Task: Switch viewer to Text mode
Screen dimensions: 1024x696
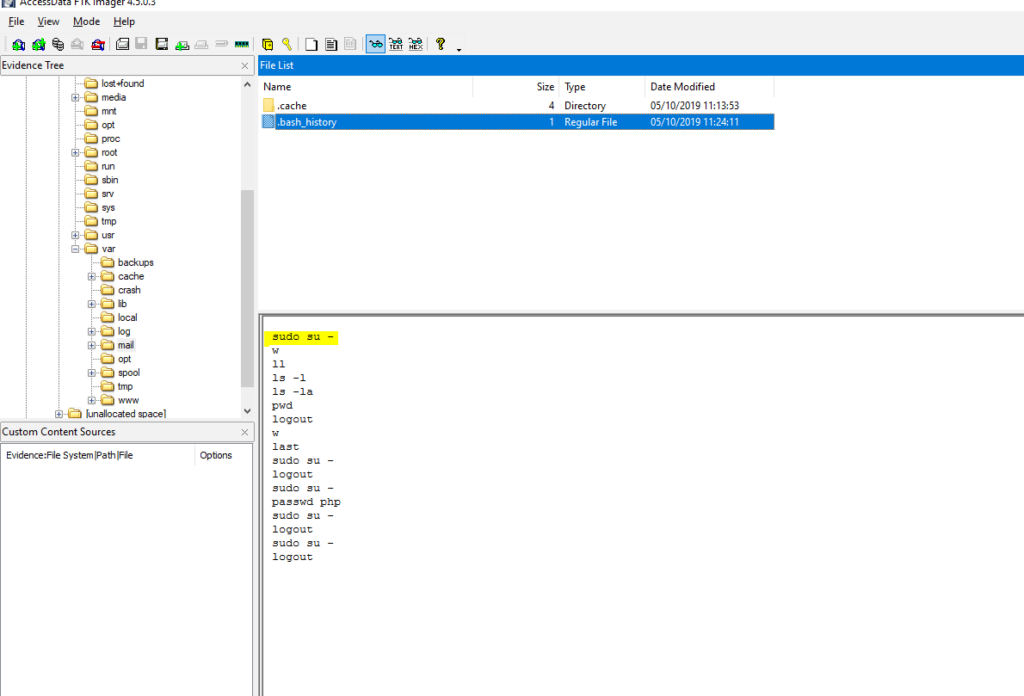Action: (394, 44)
